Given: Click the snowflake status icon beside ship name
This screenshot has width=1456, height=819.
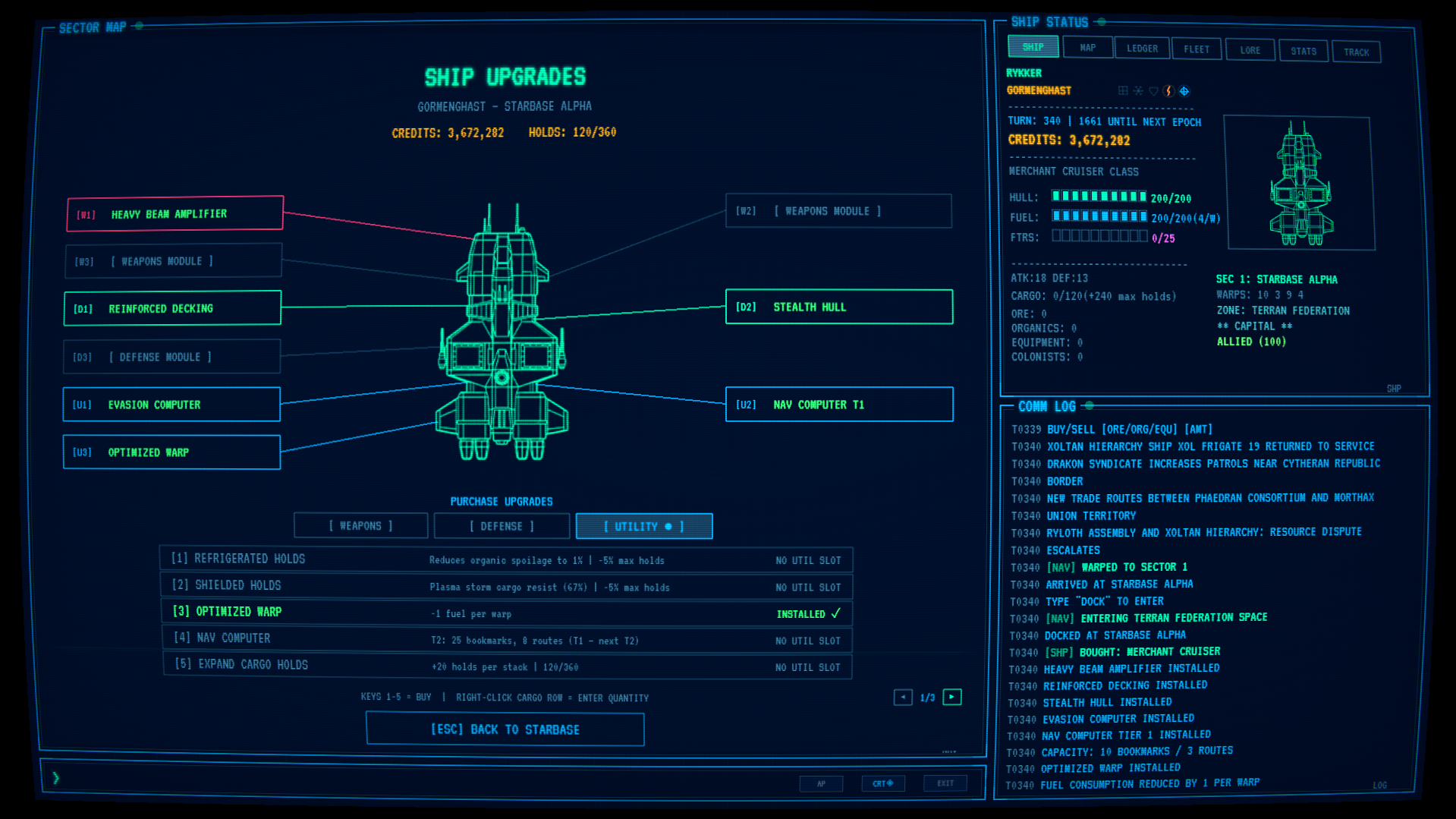Looking at the screenshot, I should pyautogui.click(x=1138, y=91).
